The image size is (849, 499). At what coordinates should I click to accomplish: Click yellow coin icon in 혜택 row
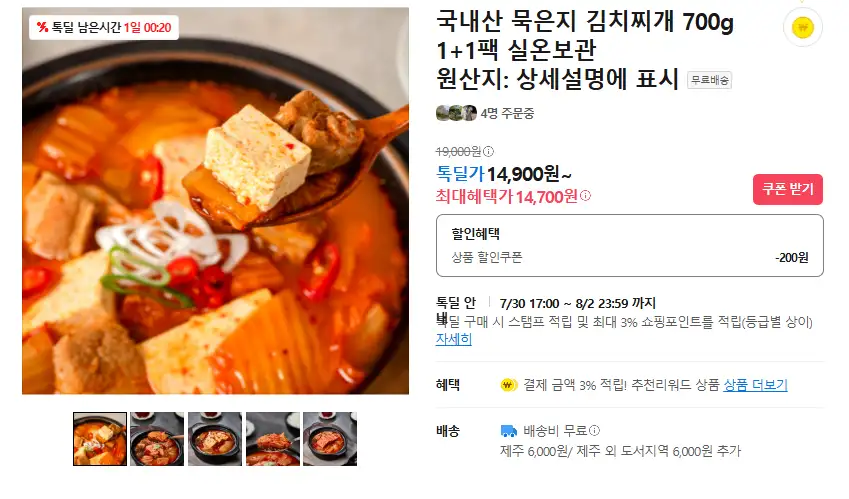coord(508,385)
